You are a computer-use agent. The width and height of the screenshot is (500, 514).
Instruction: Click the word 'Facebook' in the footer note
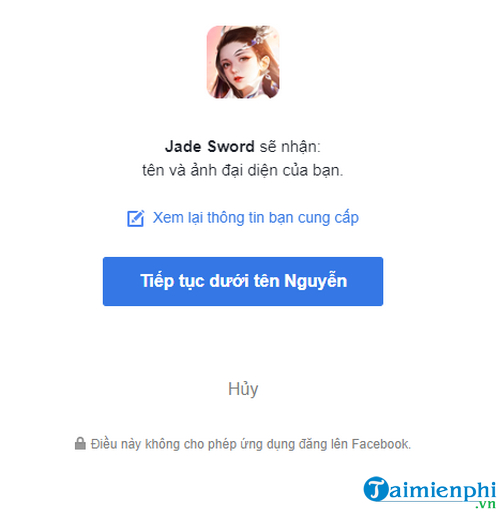tap(381, 444)
